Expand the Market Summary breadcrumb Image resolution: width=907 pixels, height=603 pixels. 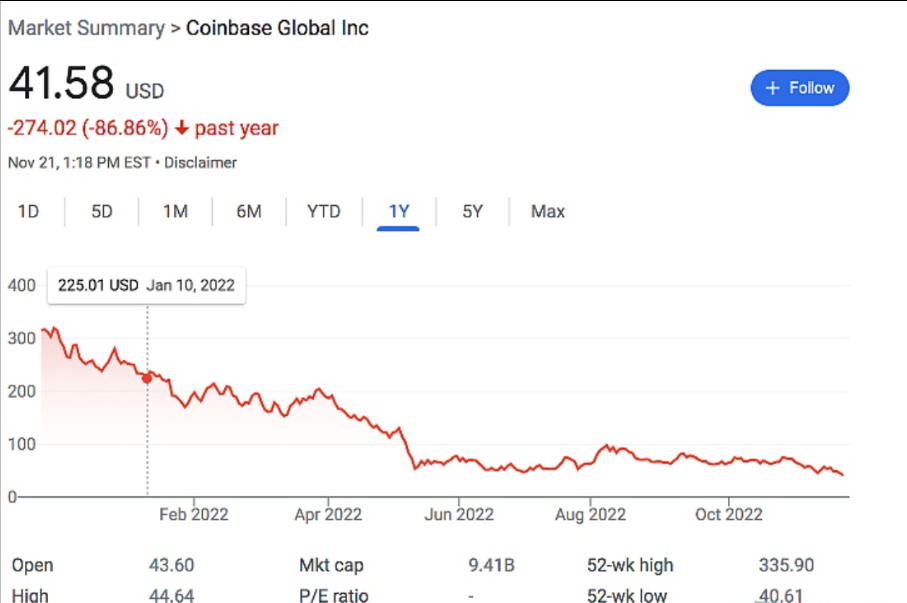tap(86, 28)
